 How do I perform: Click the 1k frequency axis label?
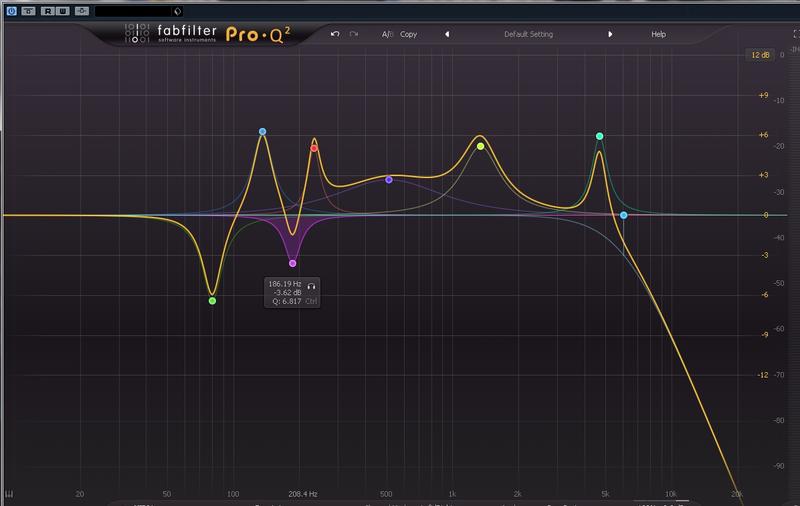click(452, 494)
